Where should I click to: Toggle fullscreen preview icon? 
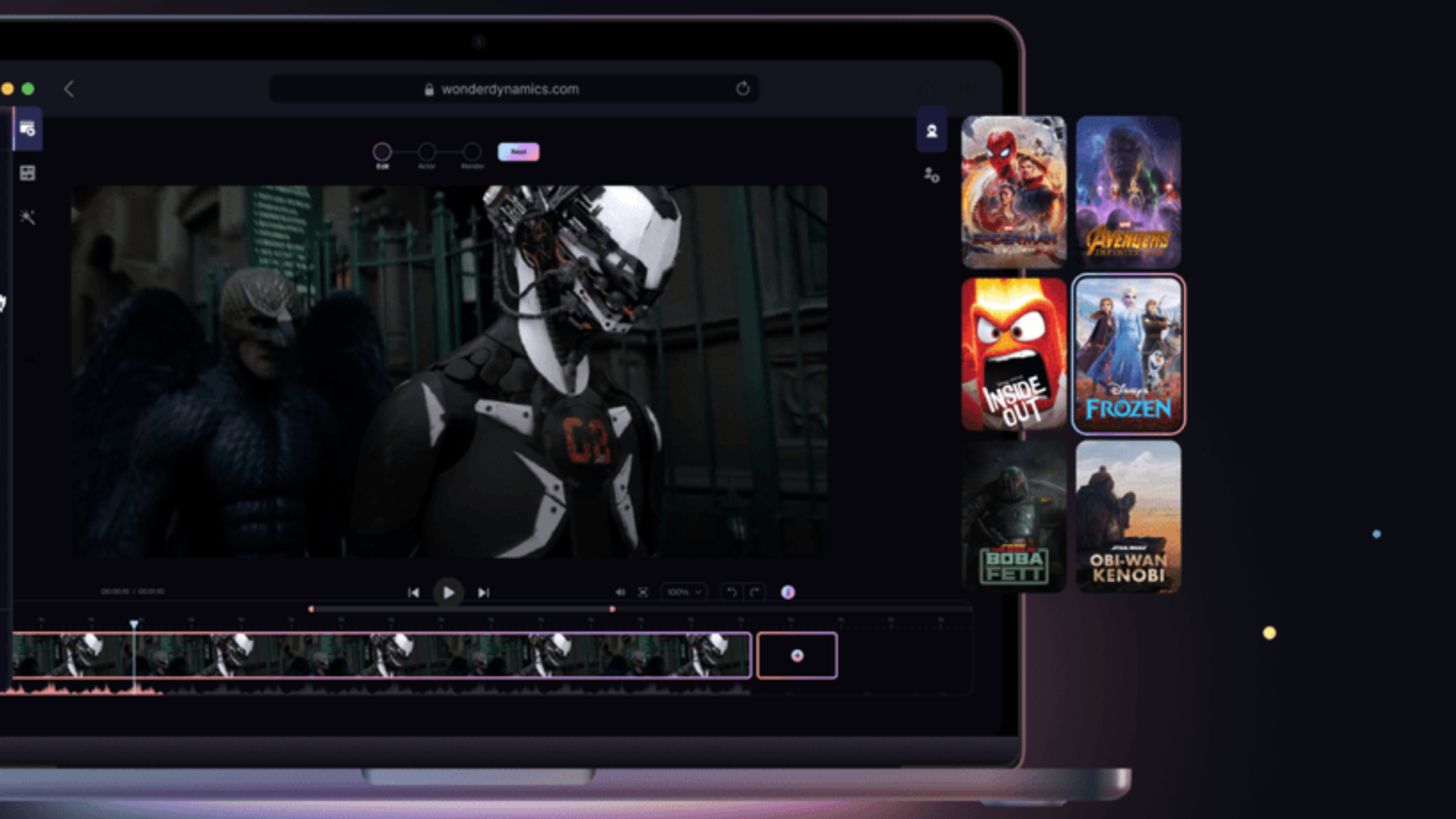(x=643, y=592)
